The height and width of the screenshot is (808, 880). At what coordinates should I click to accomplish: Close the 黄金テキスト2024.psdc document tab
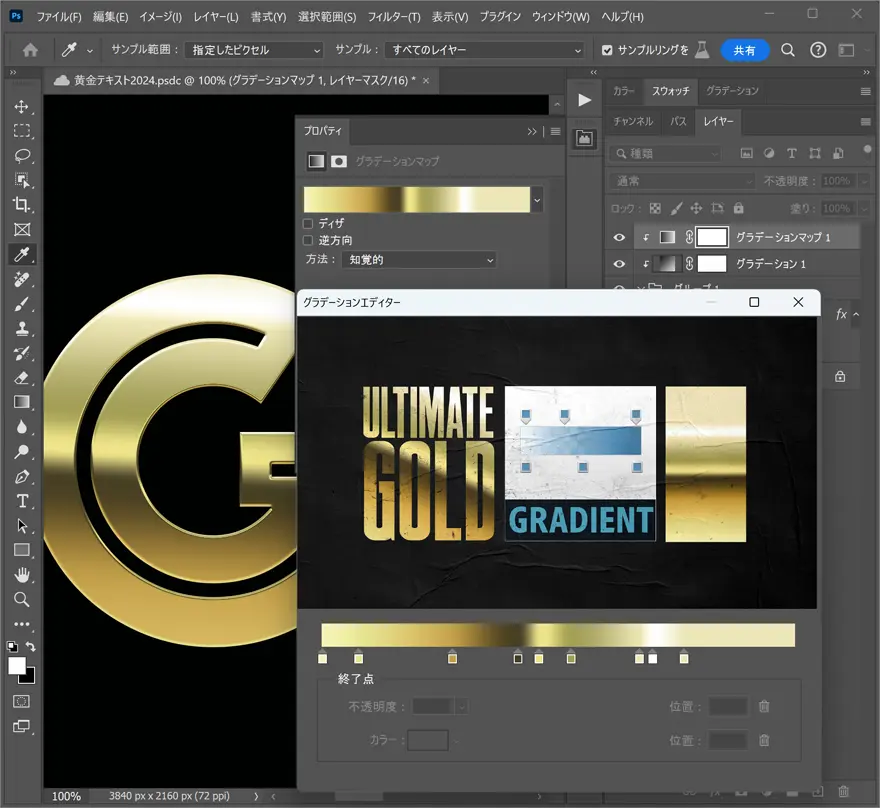426,81
